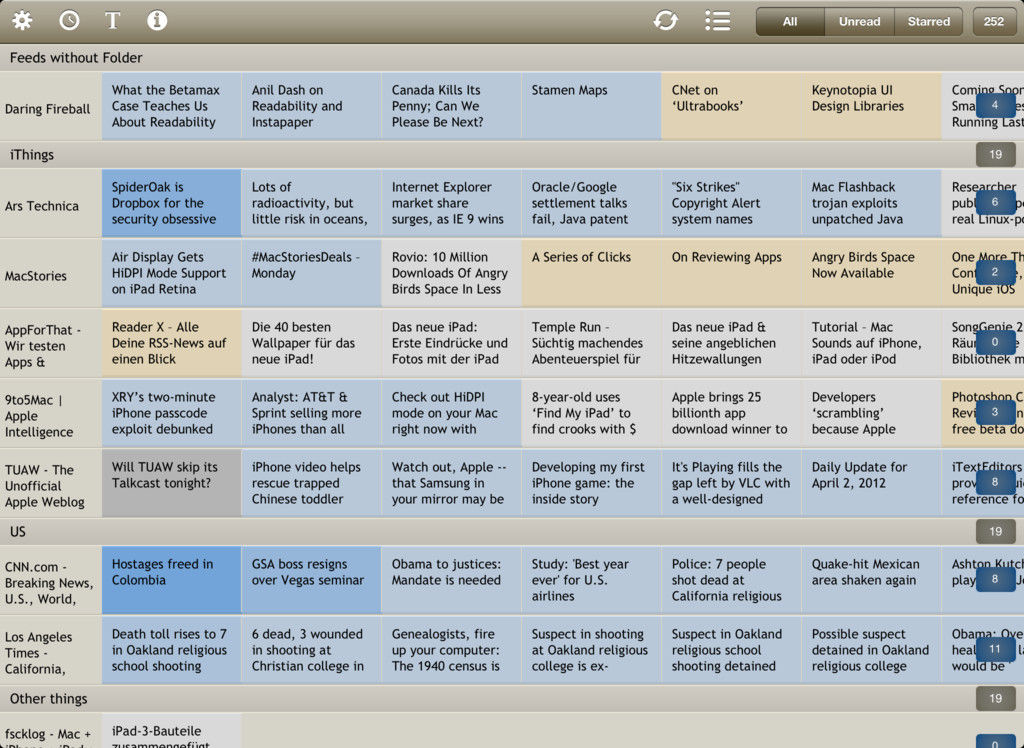Screen dimensions: 1024x748
Task: Open "Die 40 besten Wallpaper" article
Action: tap(311, 343)
